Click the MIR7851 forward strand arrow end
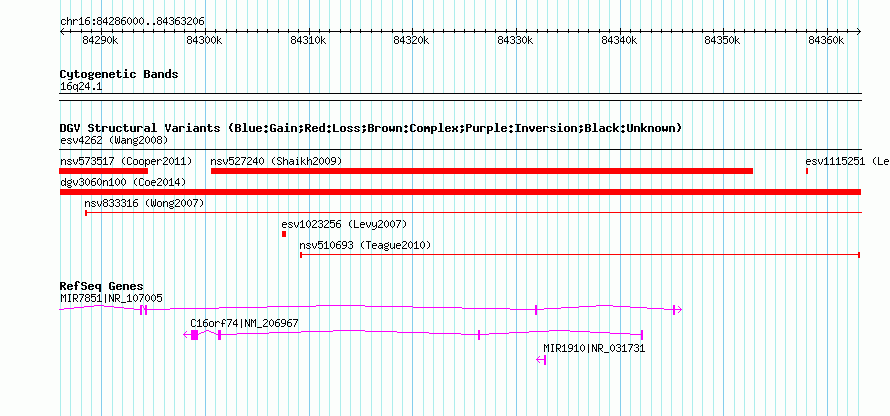The image size is (890, 416). pyautogui.click(x=677, y=310)
